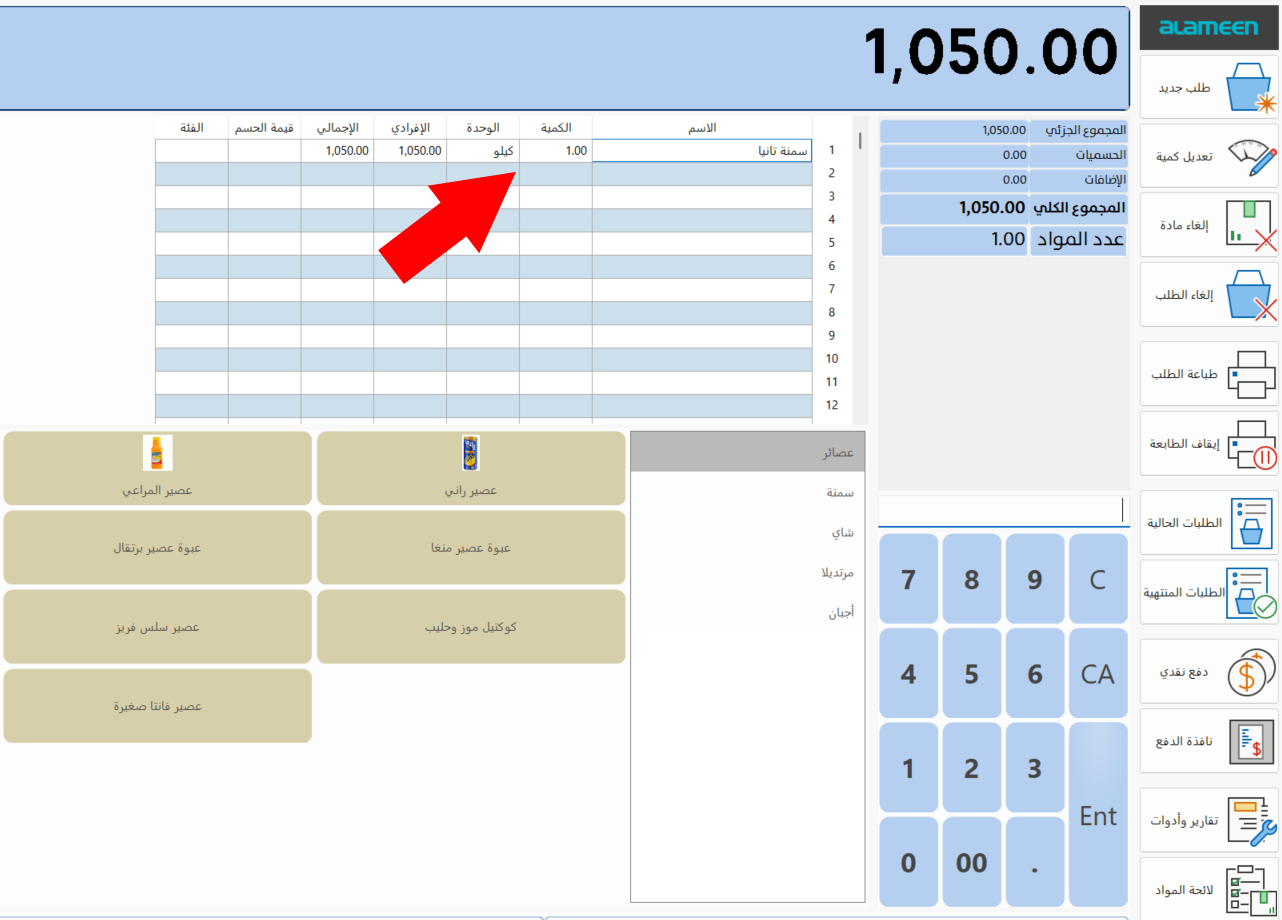
Task: Open current orders (الطلبات الحالية)
Action: [x=1250, y=522]
